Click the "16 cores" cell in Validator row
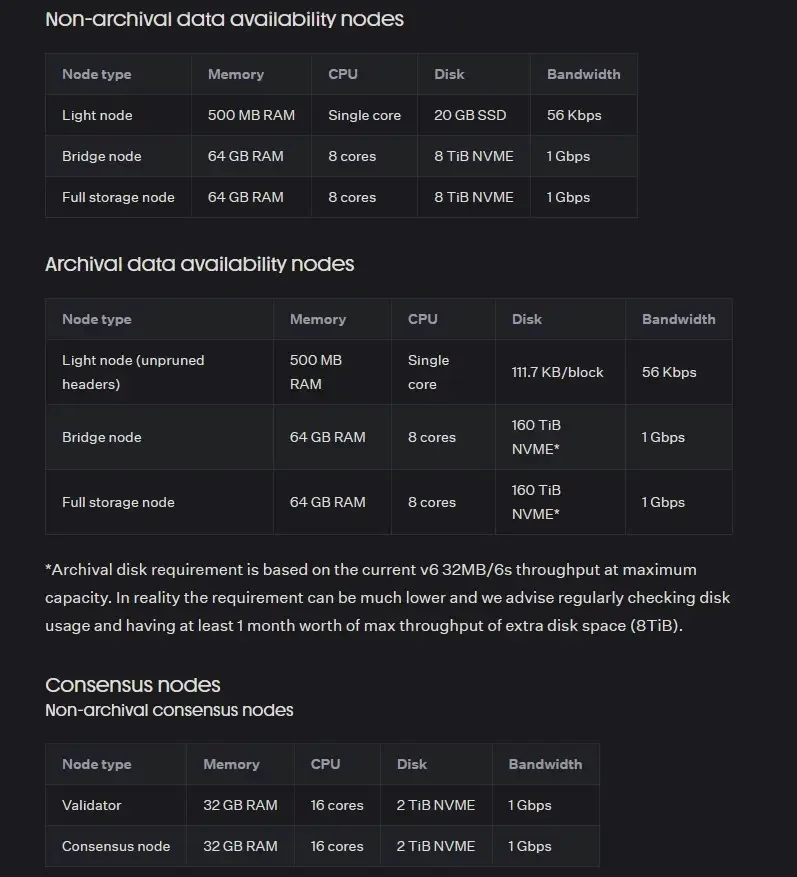Viewport: 797px width, 877px height. pos(337,805)
